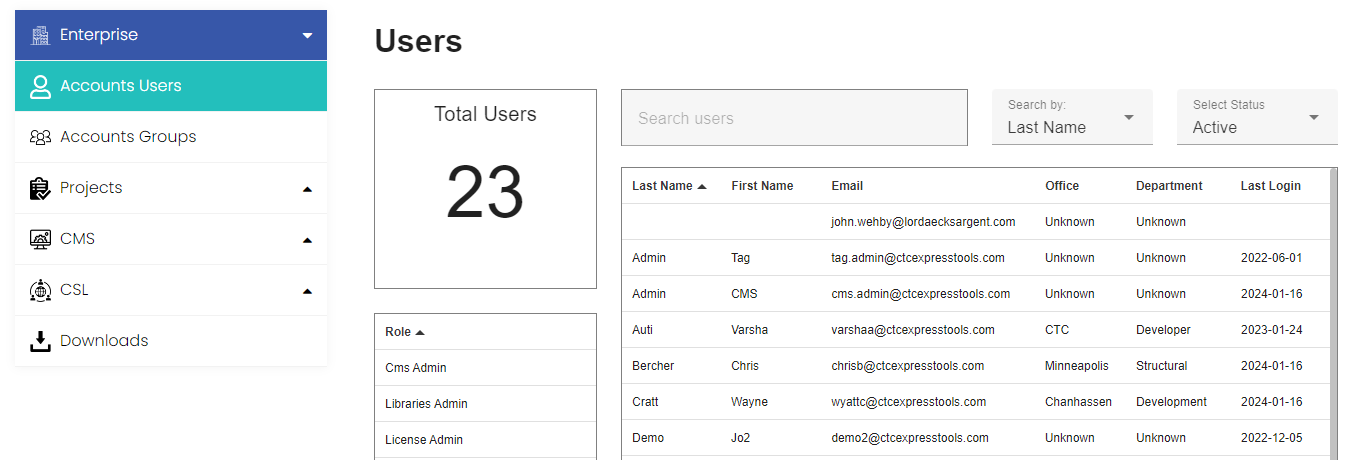The image size is (1359, 460).
Task: Click the Accounts Groups people icon
Action: pos(40,137)
